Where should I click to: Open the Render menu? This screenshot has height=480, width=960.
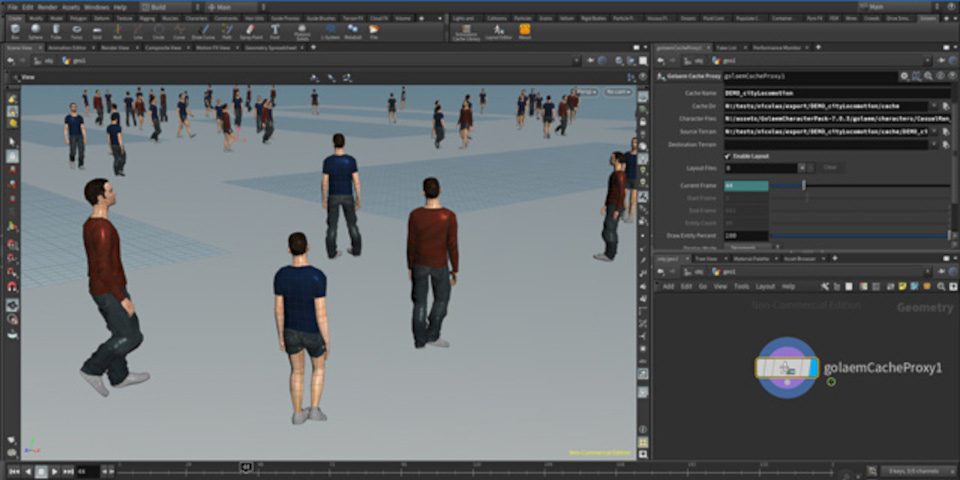point(48,7)
